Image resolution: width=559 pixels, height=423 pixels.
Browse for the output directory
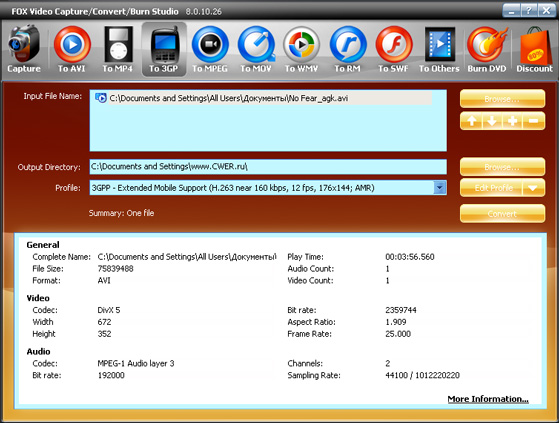coord(502,167)
